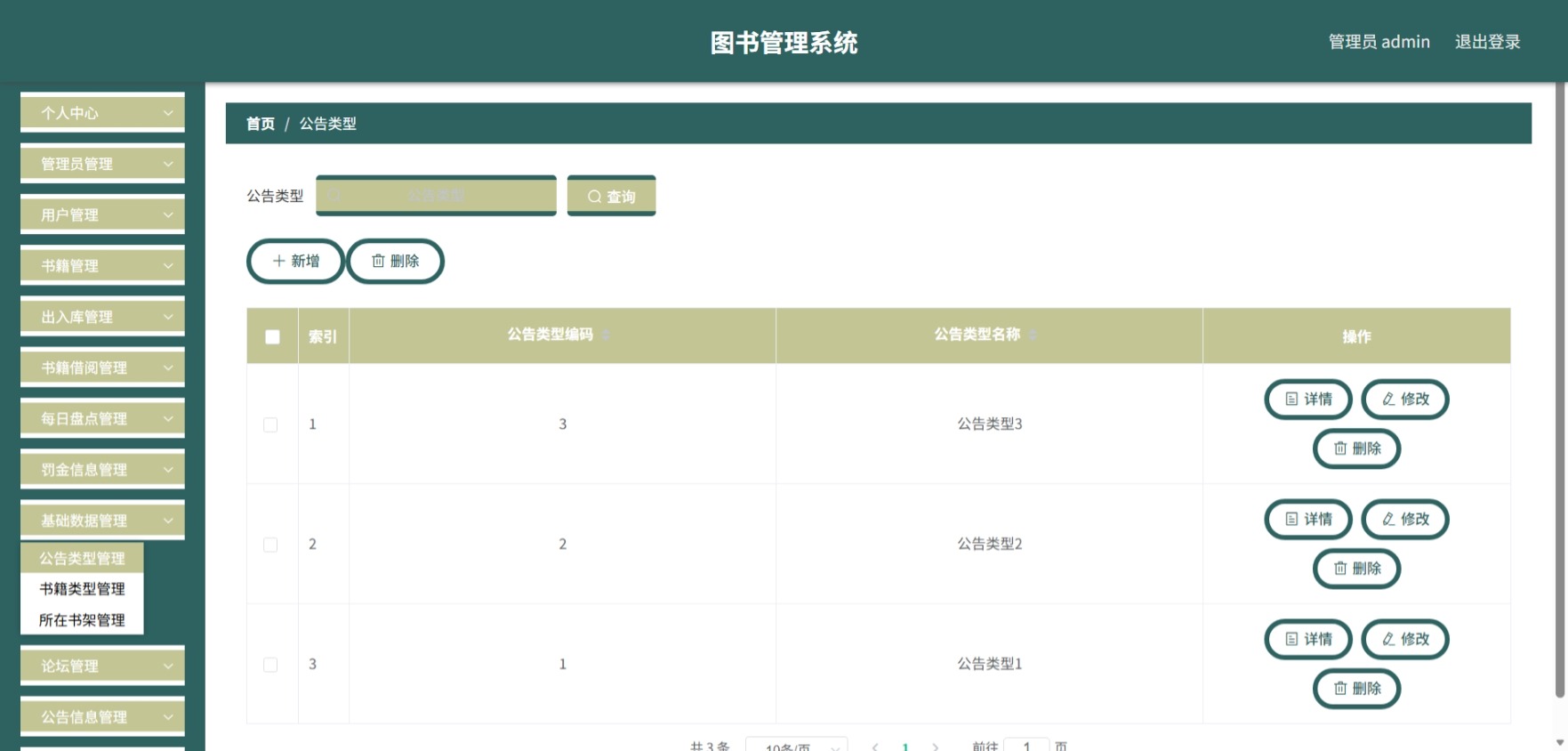This screenshot has width=1568, height=751.
Task: Expand the 用户管理 sidebar menu
Action: tap(102, 214)
